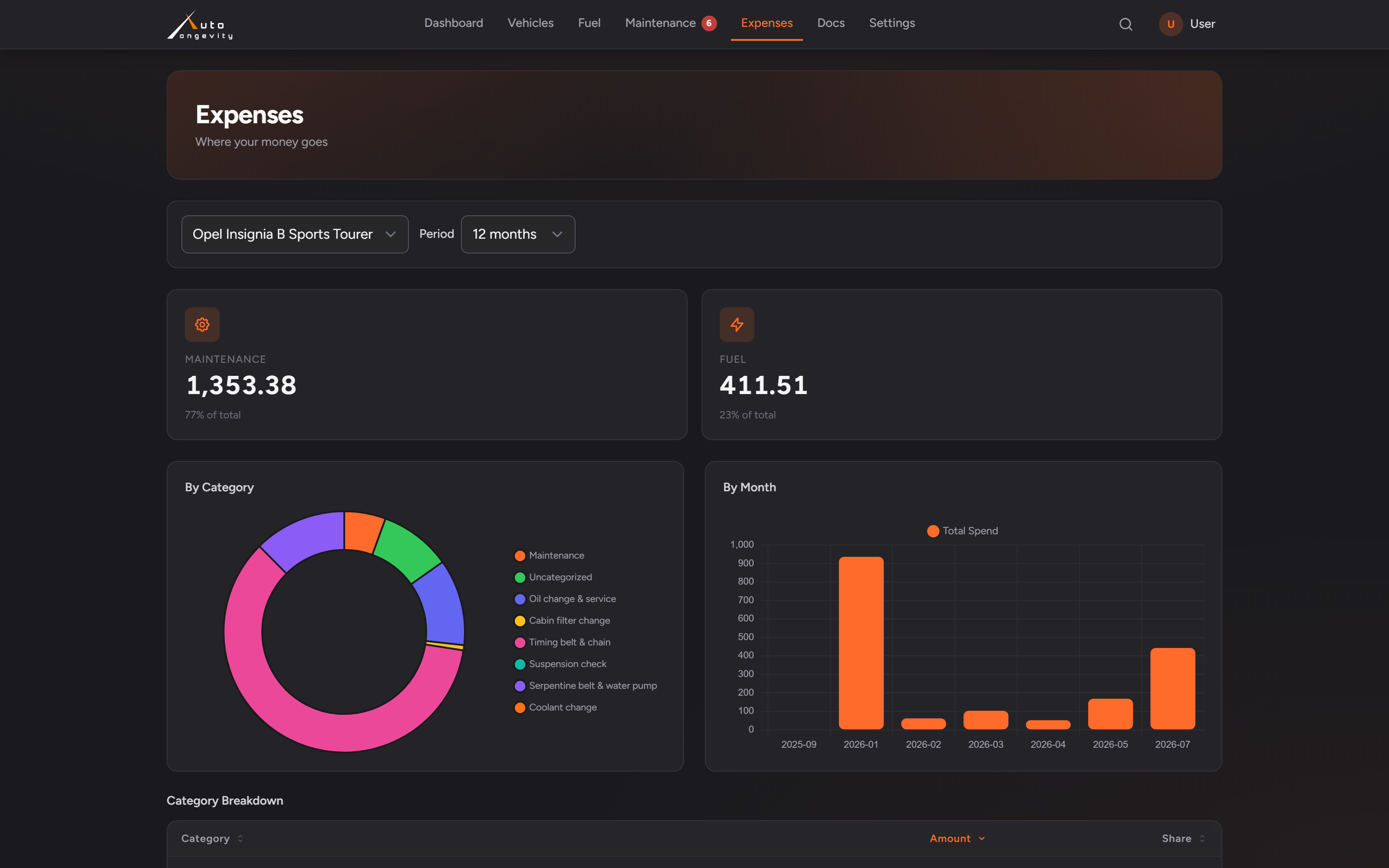Expand the 12 months period dropdown
This screenshot has height=868, width=1389.
click(518, 234)
